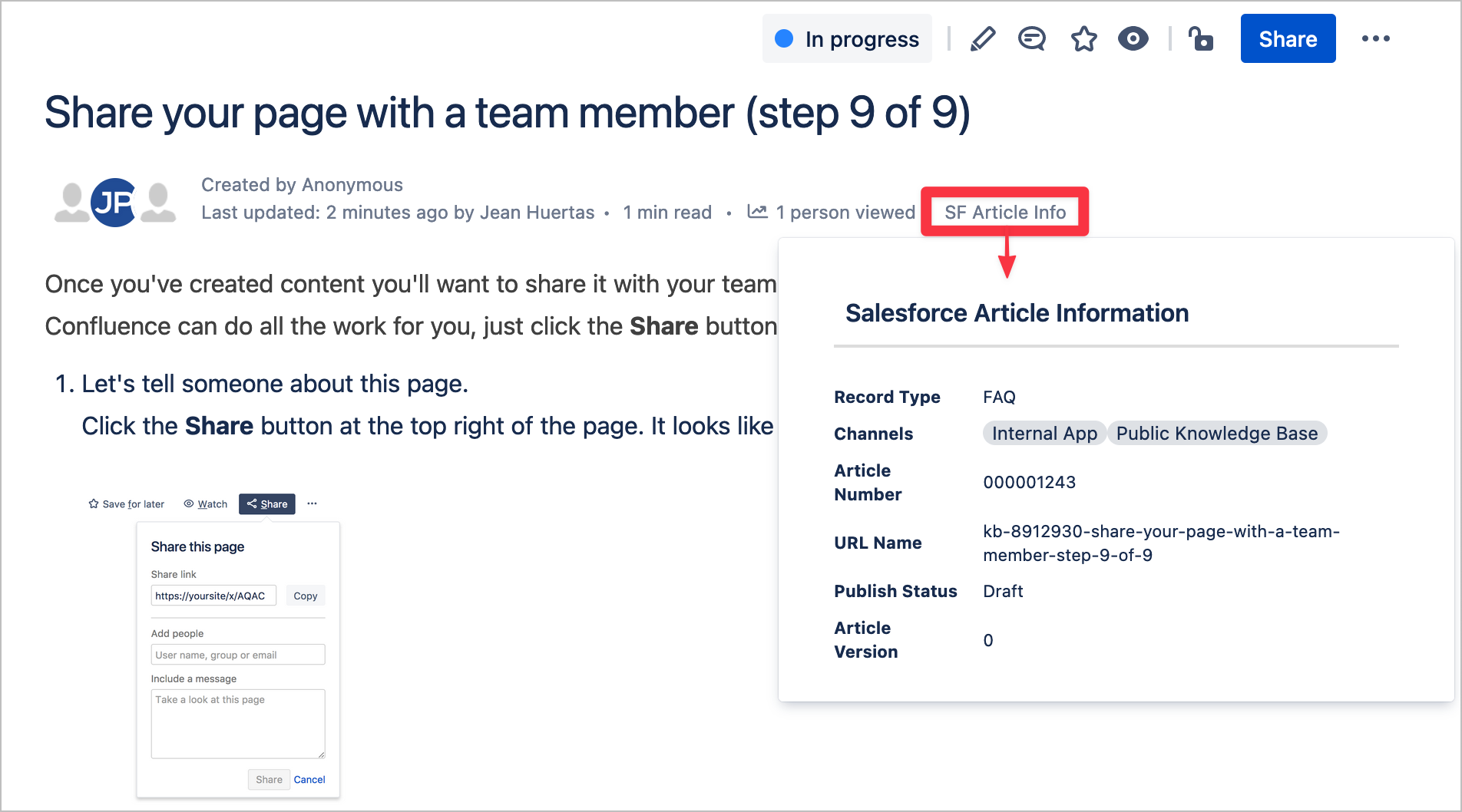1462x812 pixels.
Task: Star this page as a favorite
Action: [x=1083, y=39]
